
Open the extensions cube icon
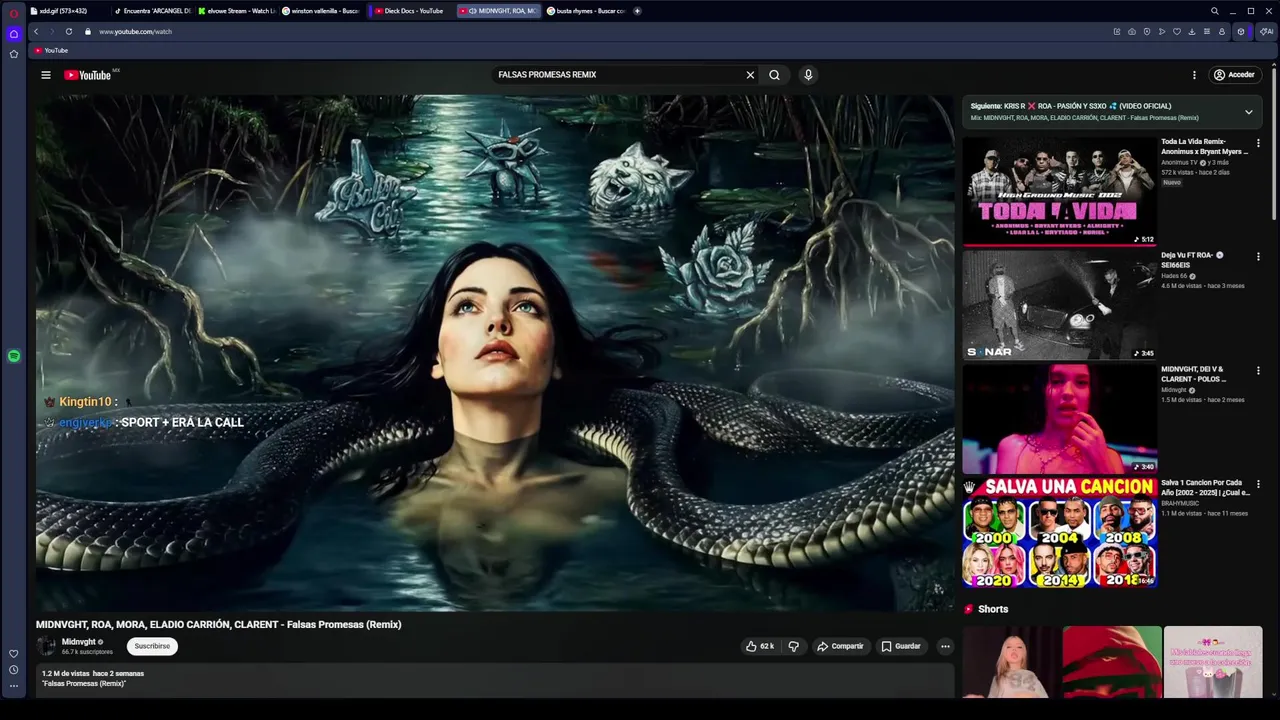coord(1240,31)
